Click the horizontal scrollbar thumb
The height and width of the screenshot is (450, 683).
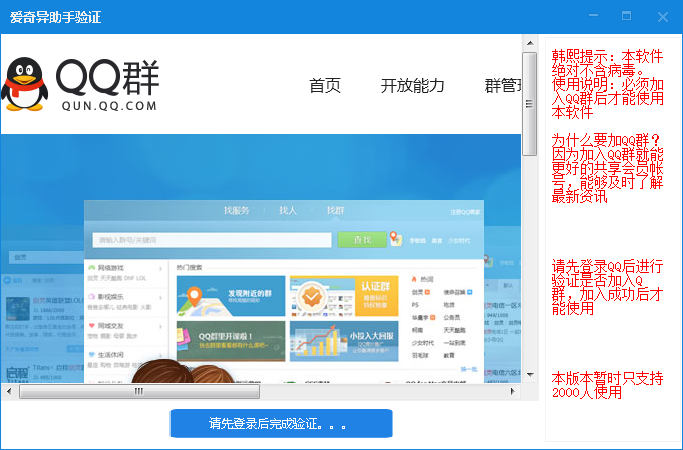pyautogui.click(x=139, y=391)
